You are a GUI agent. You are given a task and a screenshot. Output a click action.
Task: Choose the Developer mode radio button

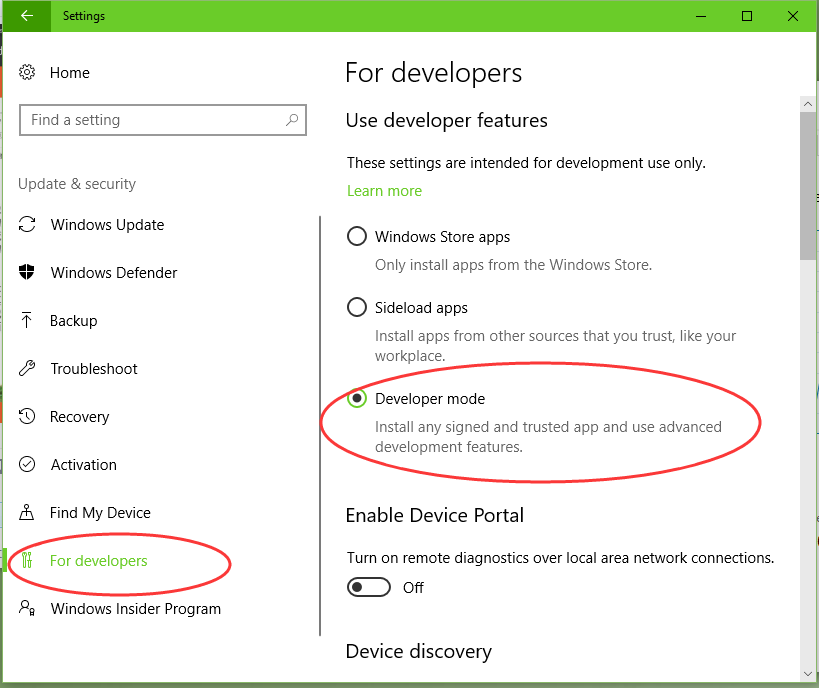(x=356, y=399)
